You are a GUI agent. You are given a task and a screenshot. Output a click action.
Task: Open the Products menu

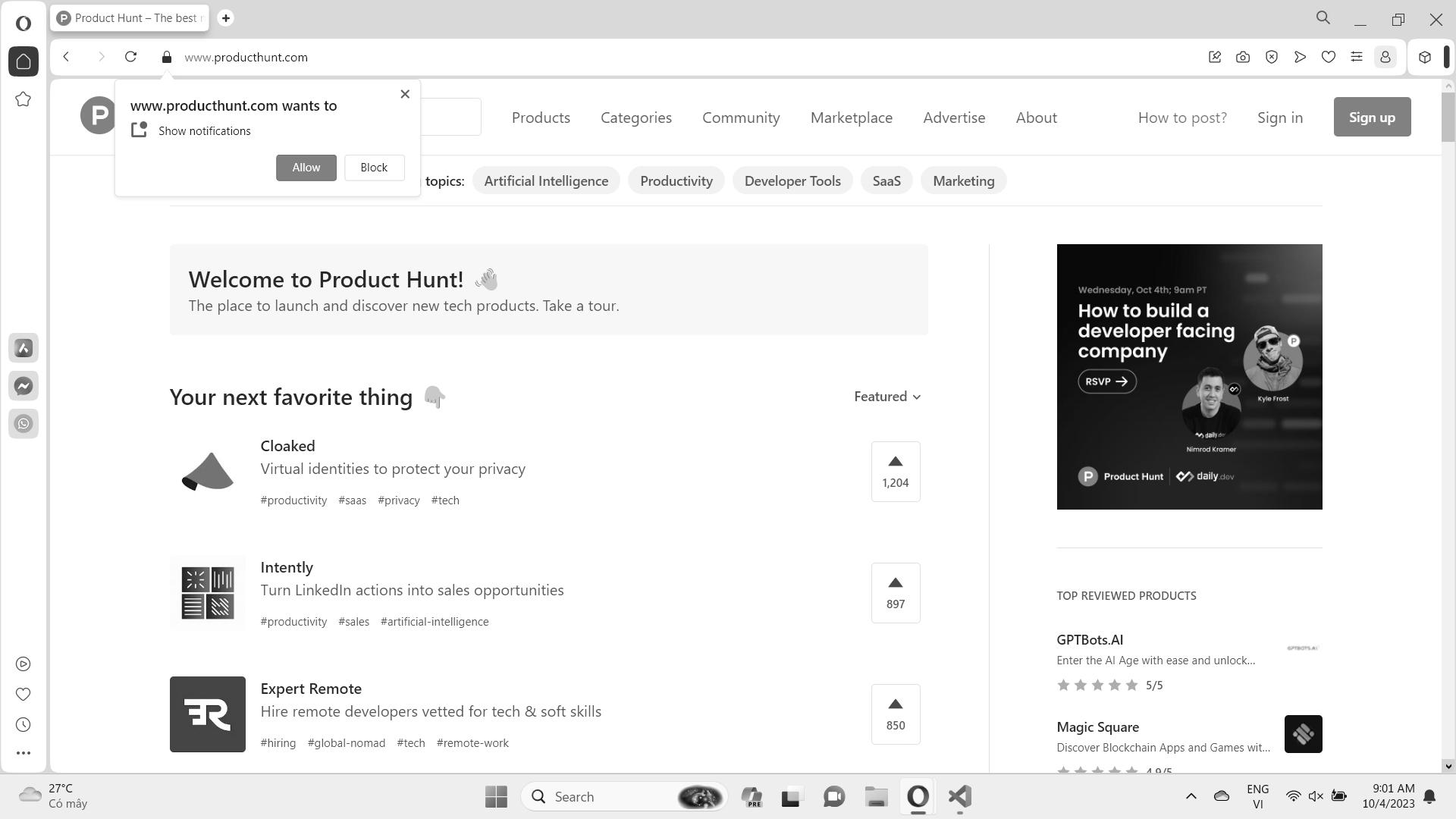click(x=541, y=118)
